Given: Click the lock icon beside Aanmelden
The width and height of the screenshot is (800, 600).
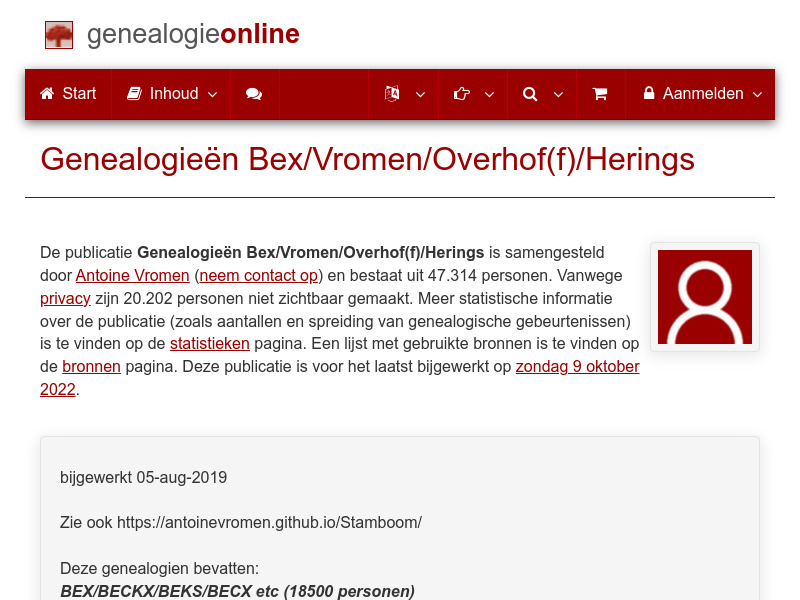Looking at the screenshot, I should pos(650,93).
